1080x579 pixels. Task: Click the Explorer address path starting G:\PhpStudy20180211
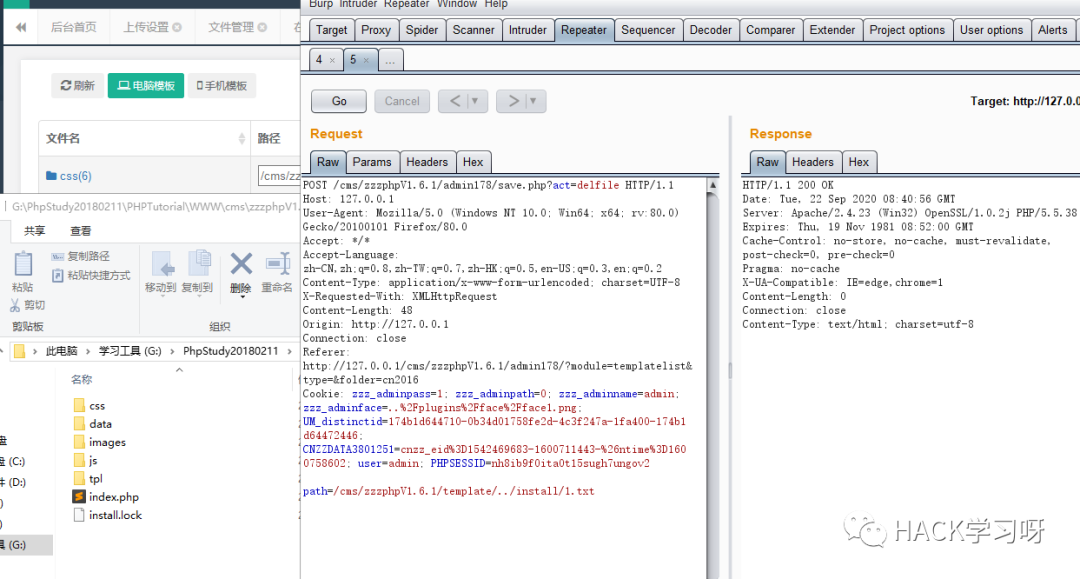(156, 207)
